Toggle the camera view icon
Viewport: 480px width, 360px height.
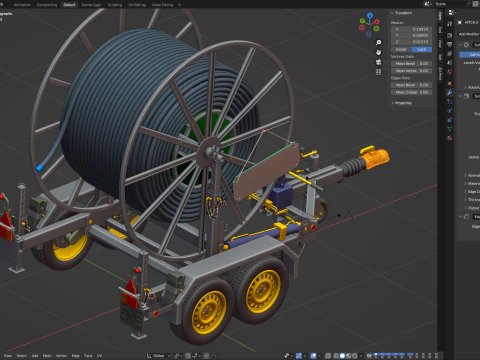click(x=378, y=62)
